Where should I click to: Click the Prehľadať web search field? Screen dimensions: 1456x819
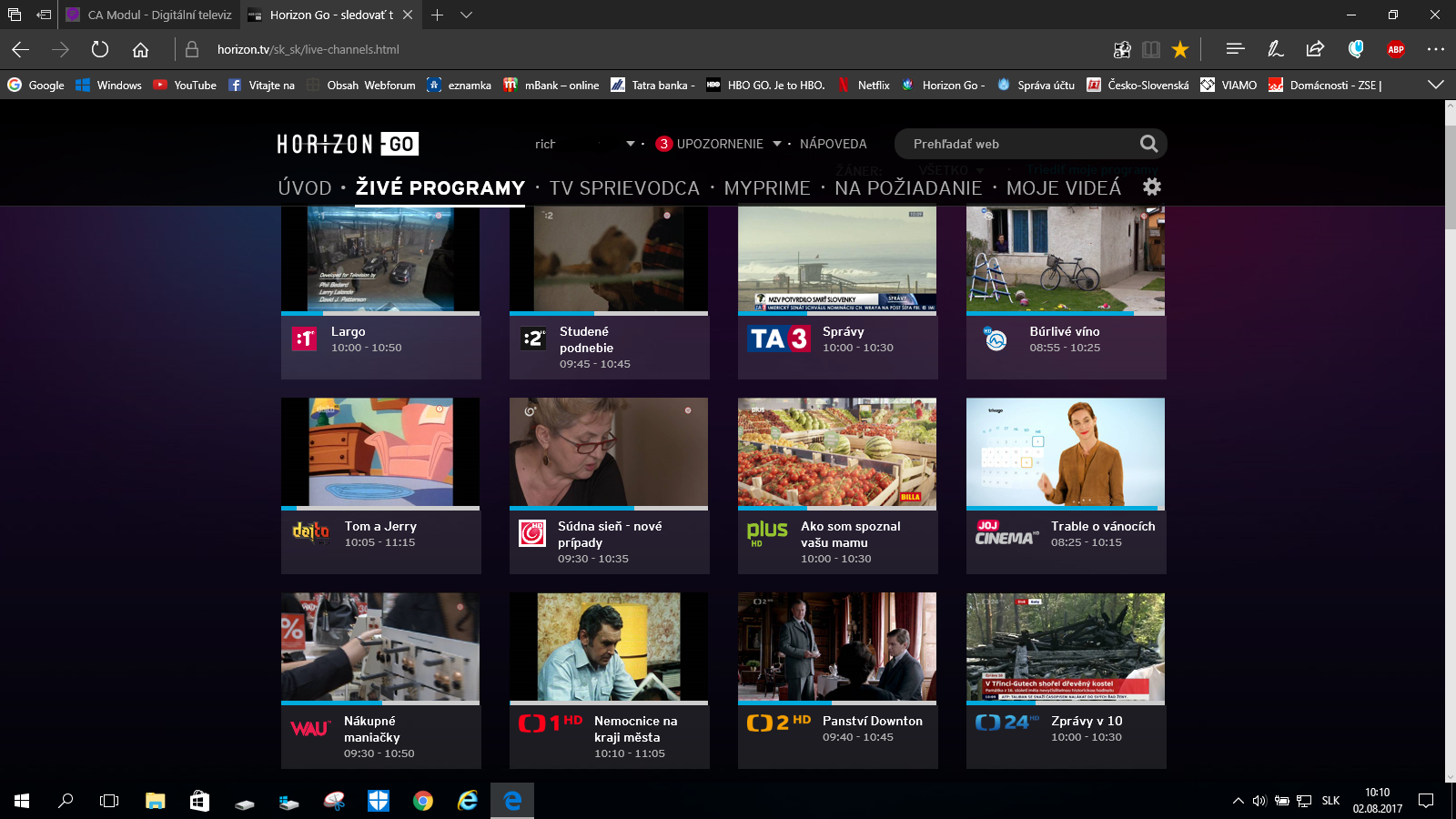pos(1017,144)
